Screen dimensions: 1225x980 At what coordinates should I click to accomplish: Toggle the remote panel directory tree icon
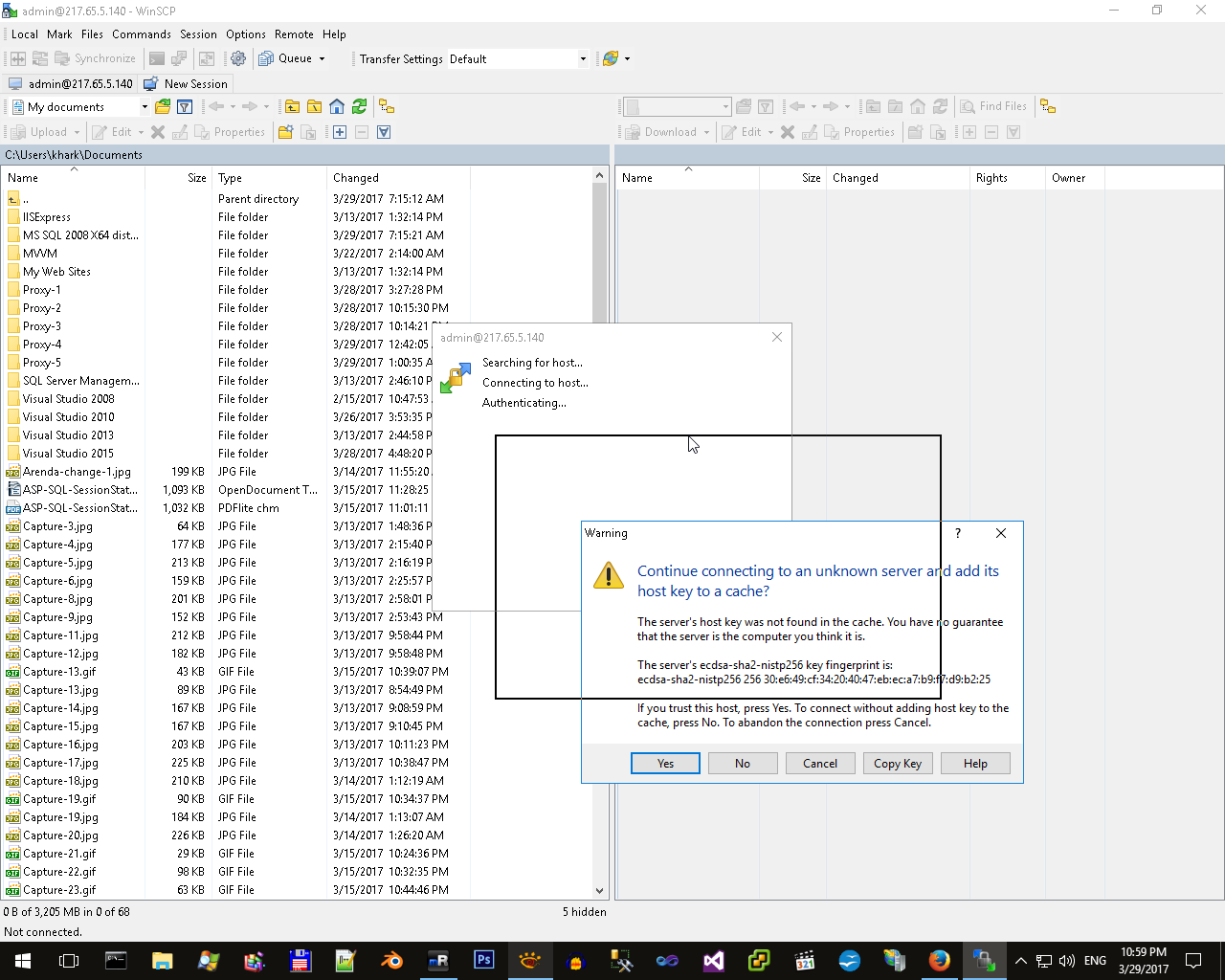[x=1048, y=106]
